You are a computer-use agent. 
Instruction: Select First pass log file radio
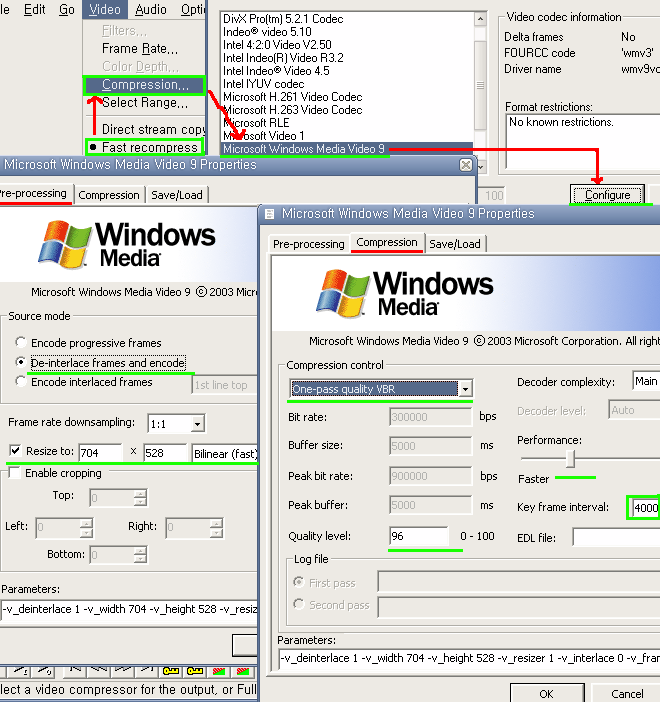pos(299,582)
